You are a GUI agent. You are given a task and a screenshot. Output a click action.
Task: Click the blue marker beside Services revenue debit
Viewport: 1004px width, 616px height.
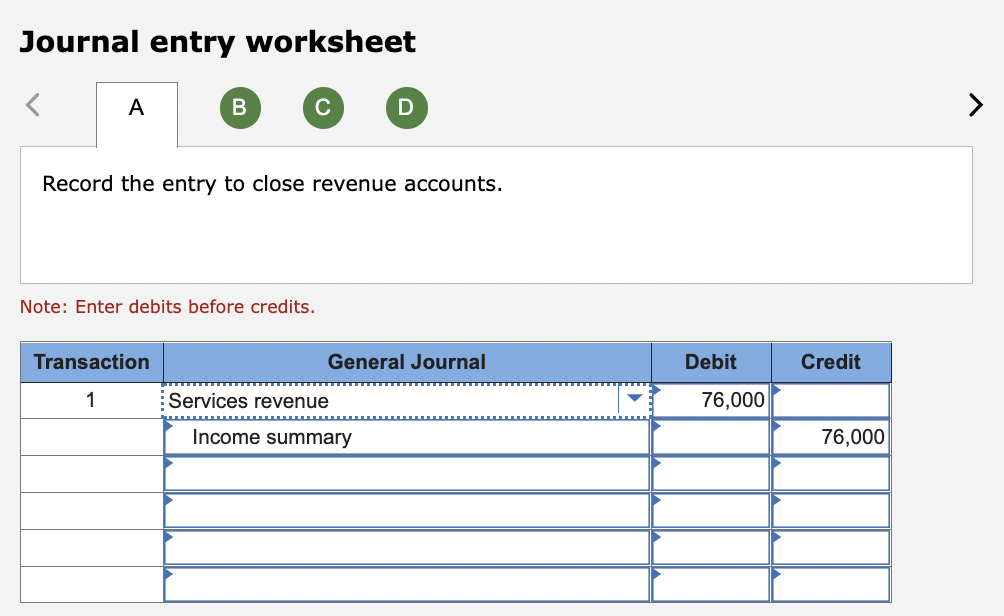[x=657, y=388]
